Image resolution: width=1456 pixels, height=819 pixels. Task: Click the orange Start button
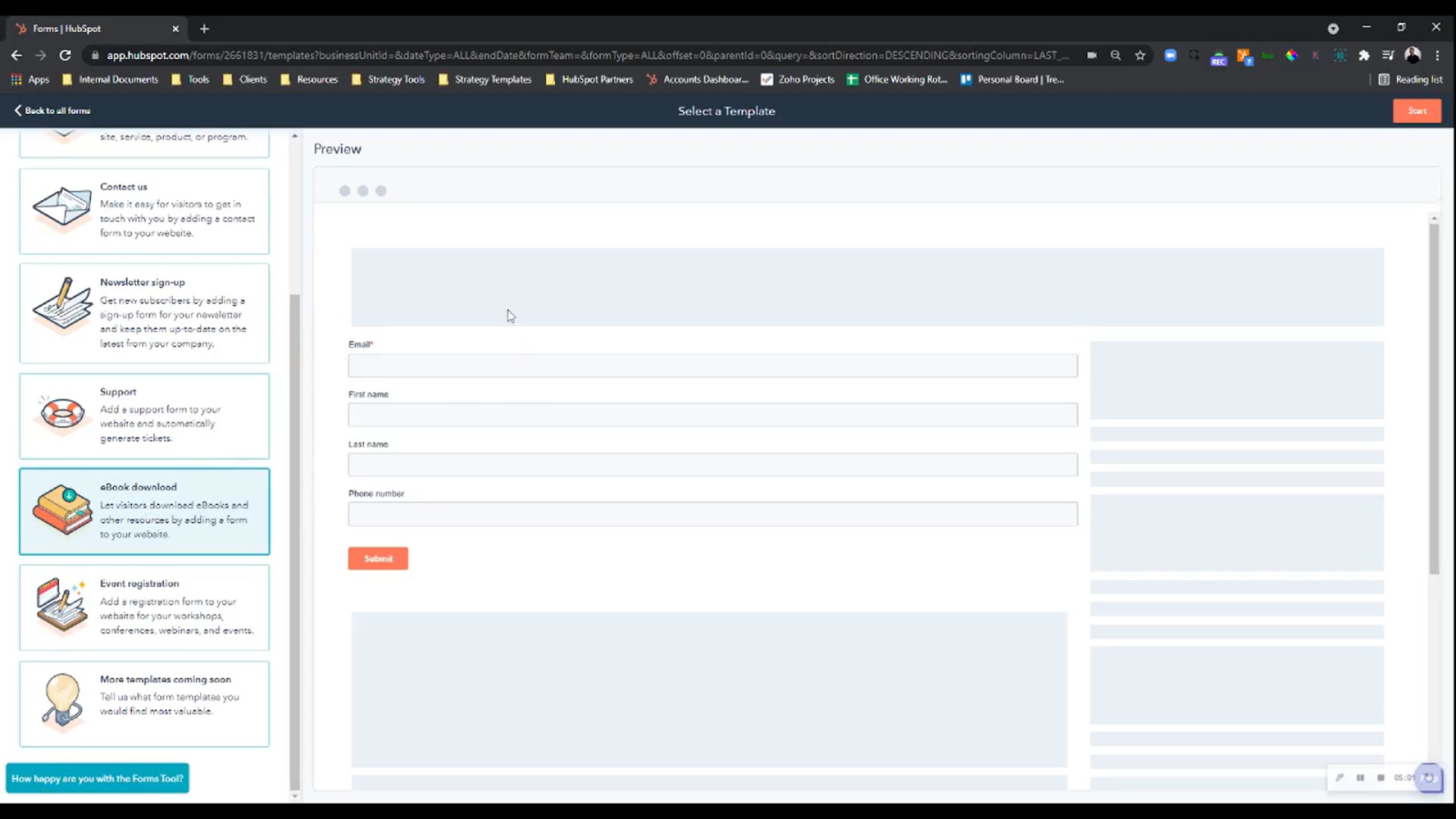pyautogui.click(x=1417, y=111)
